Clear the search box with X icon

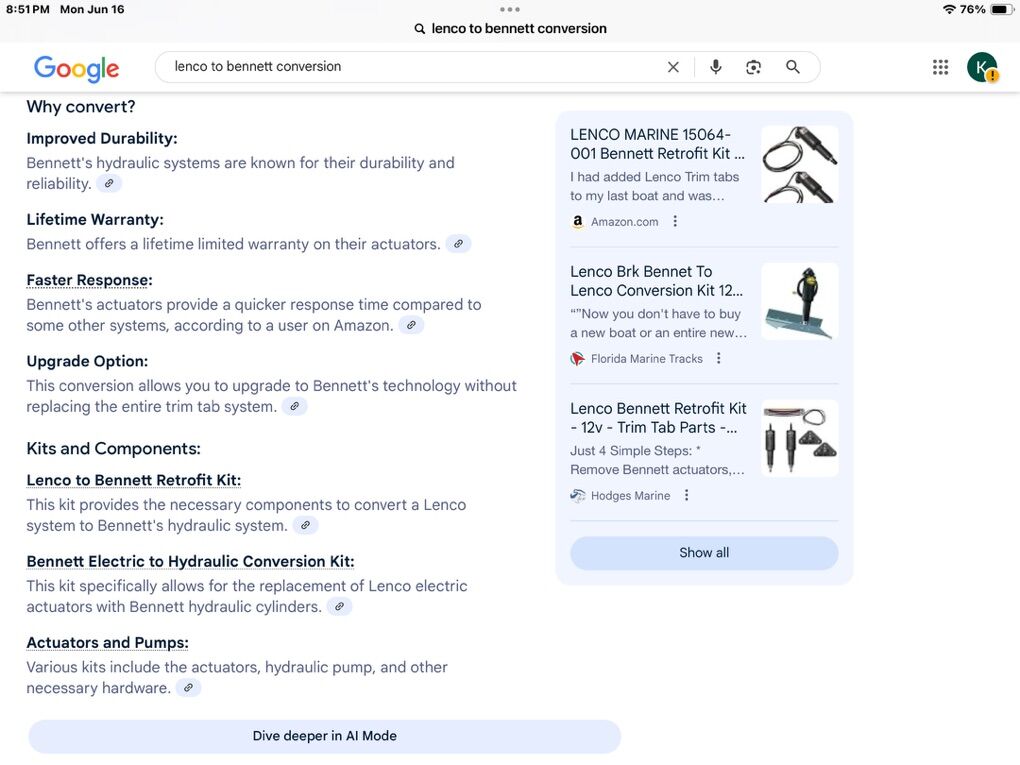673,67
